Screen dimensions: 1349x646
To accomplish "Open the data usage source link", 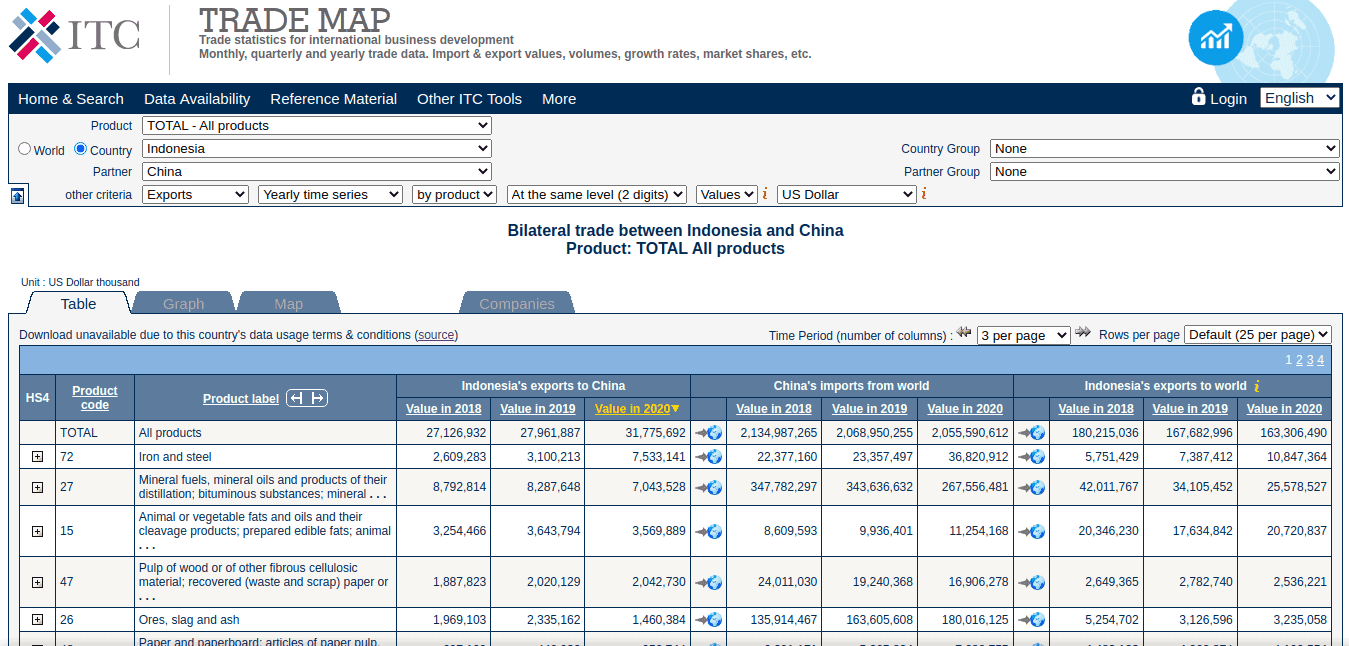I will click(x=436, y=334).
